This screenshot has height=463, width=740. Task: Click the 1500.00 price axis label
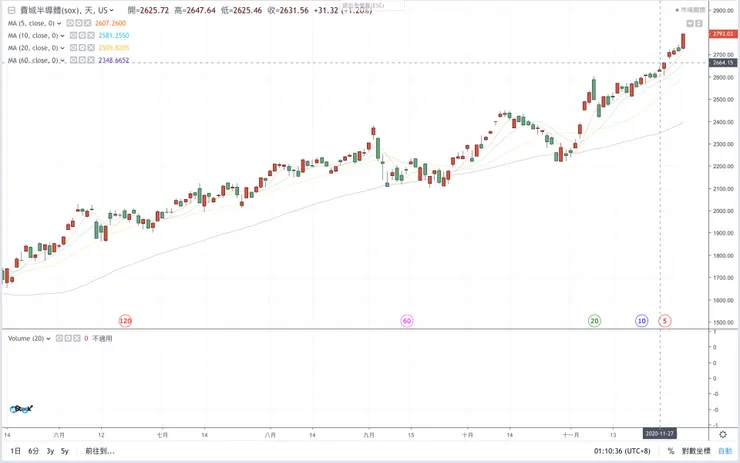tap(724, 323)
